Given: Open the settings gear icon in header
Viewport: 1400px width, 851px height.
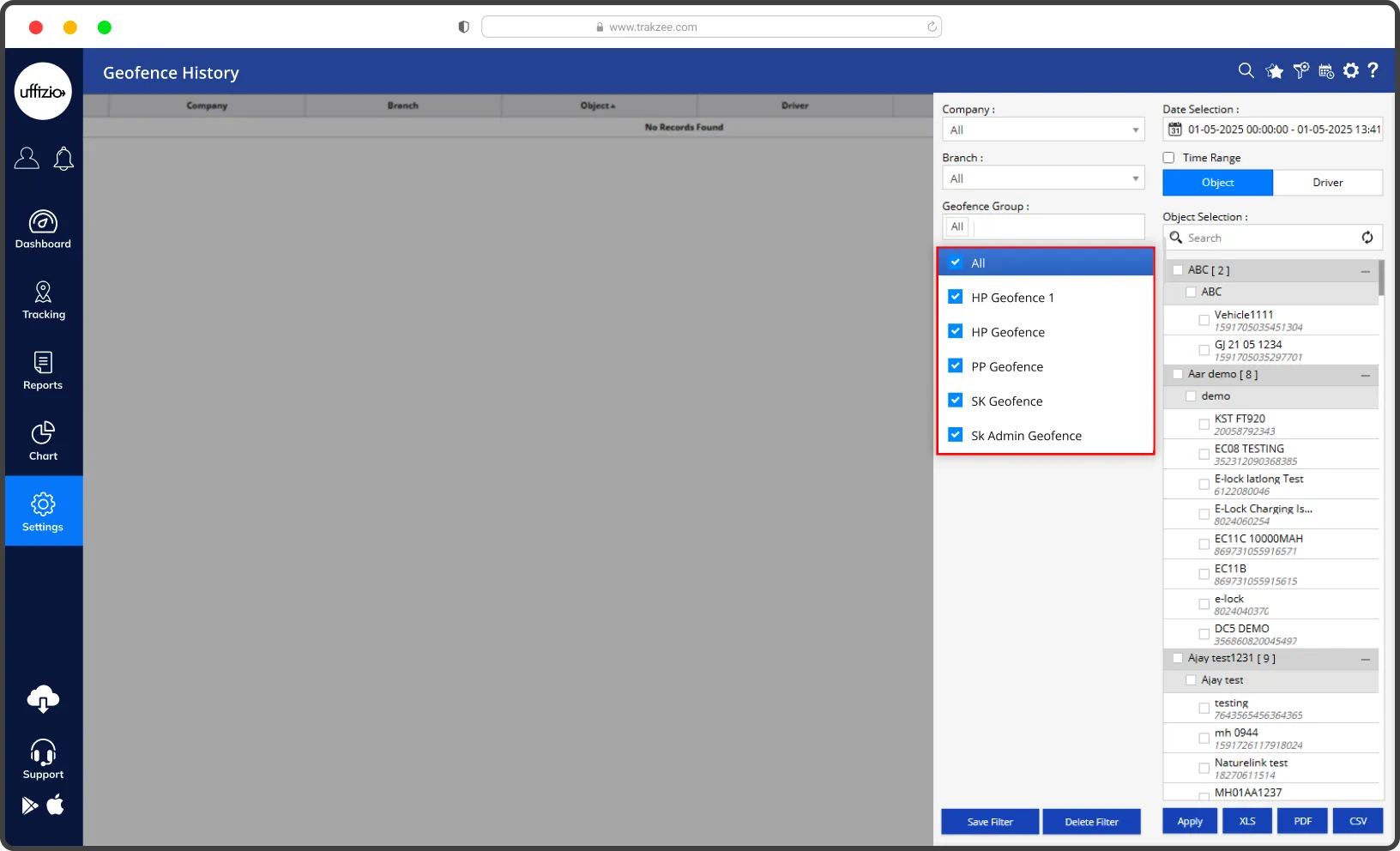Looking at the screenshot, I should 1351,70.
